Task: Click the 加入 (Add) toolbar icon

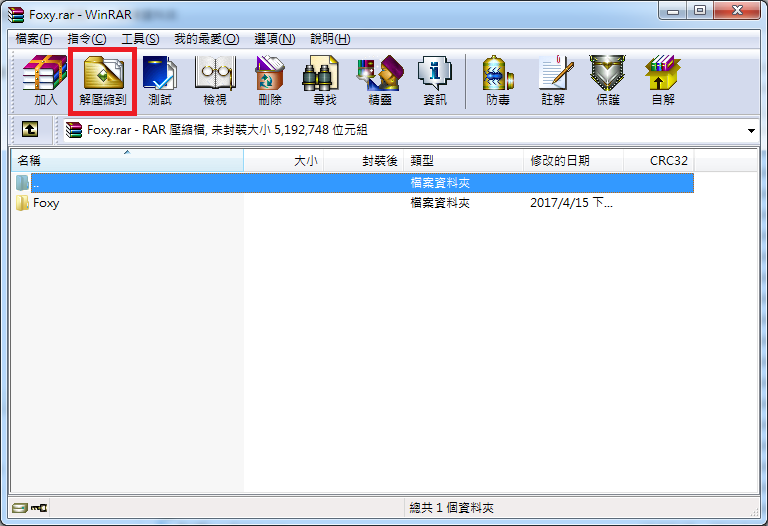Action: (45, 80)
